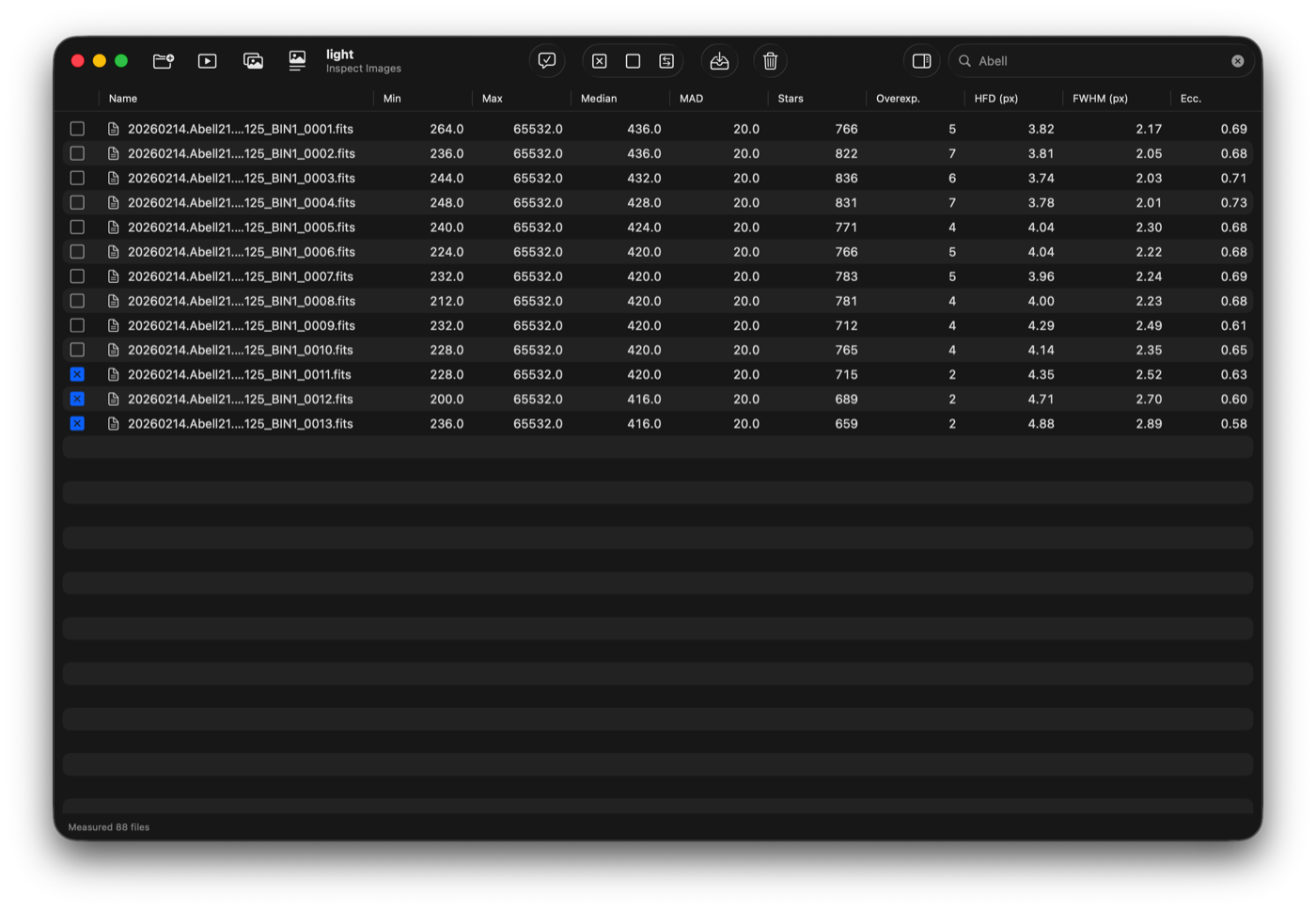Click the play button icon in toolbar

point(208,61)
